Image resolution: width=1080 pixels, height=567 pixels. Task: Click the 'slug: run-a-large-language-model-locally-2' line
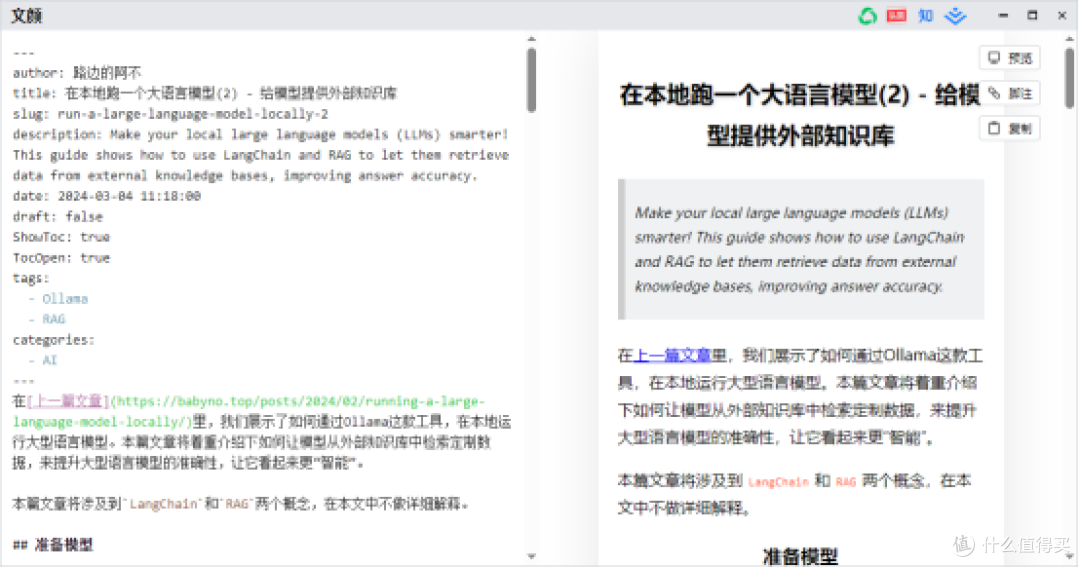(170, 114)
